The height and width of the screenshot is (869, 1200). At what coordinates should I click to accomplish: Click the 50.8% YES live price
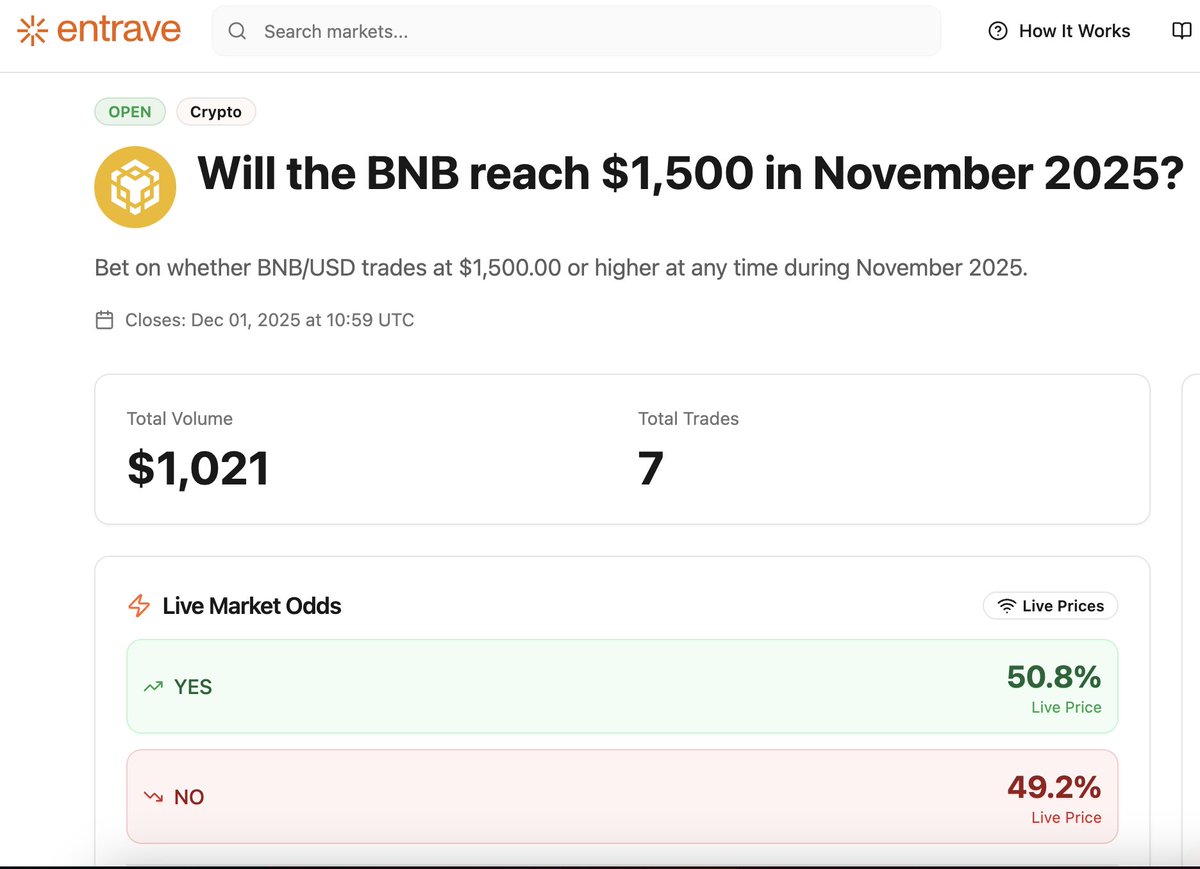tap(1053, 678)
